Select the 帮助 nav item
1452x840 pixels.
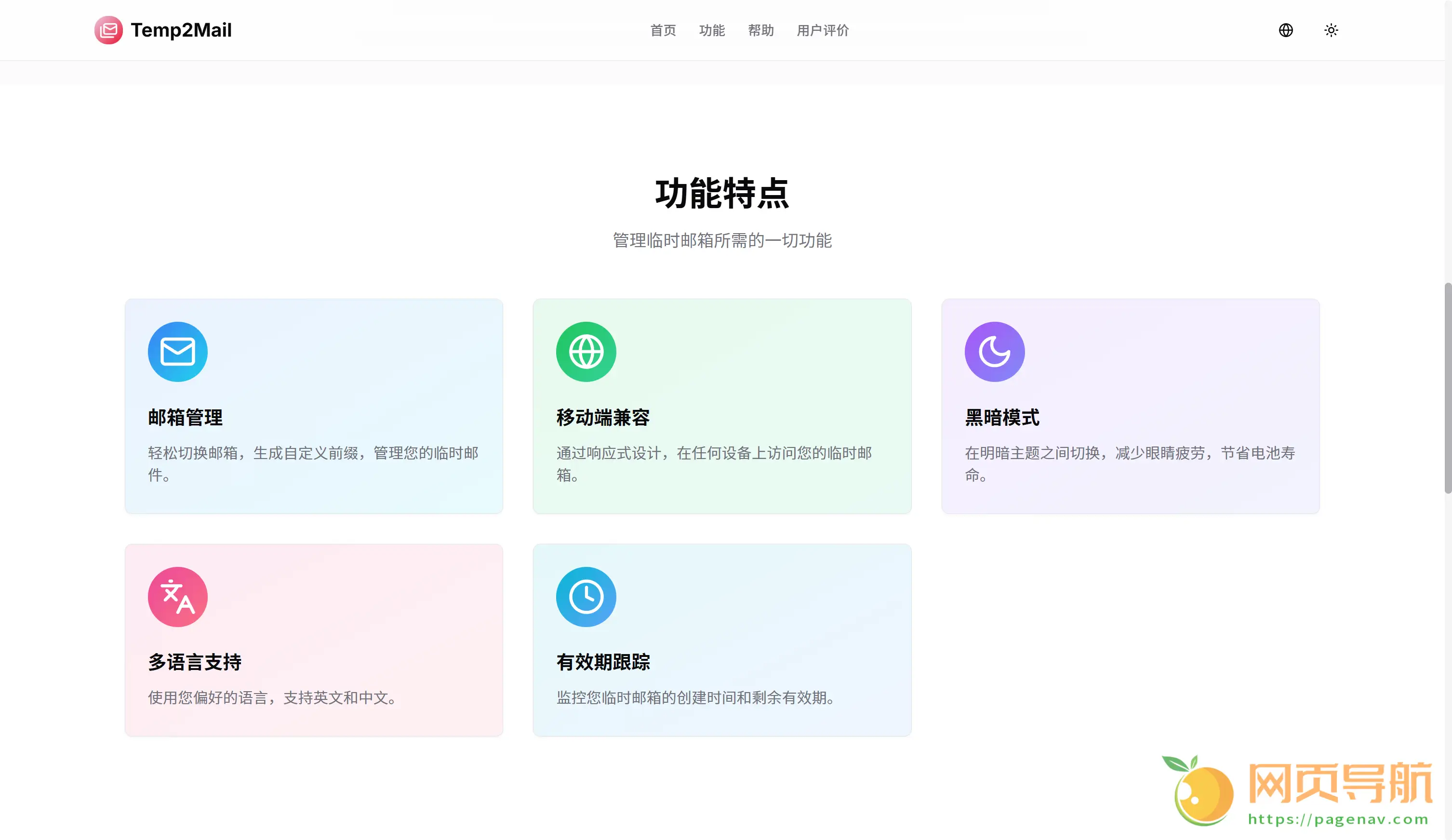coord(760,30)
